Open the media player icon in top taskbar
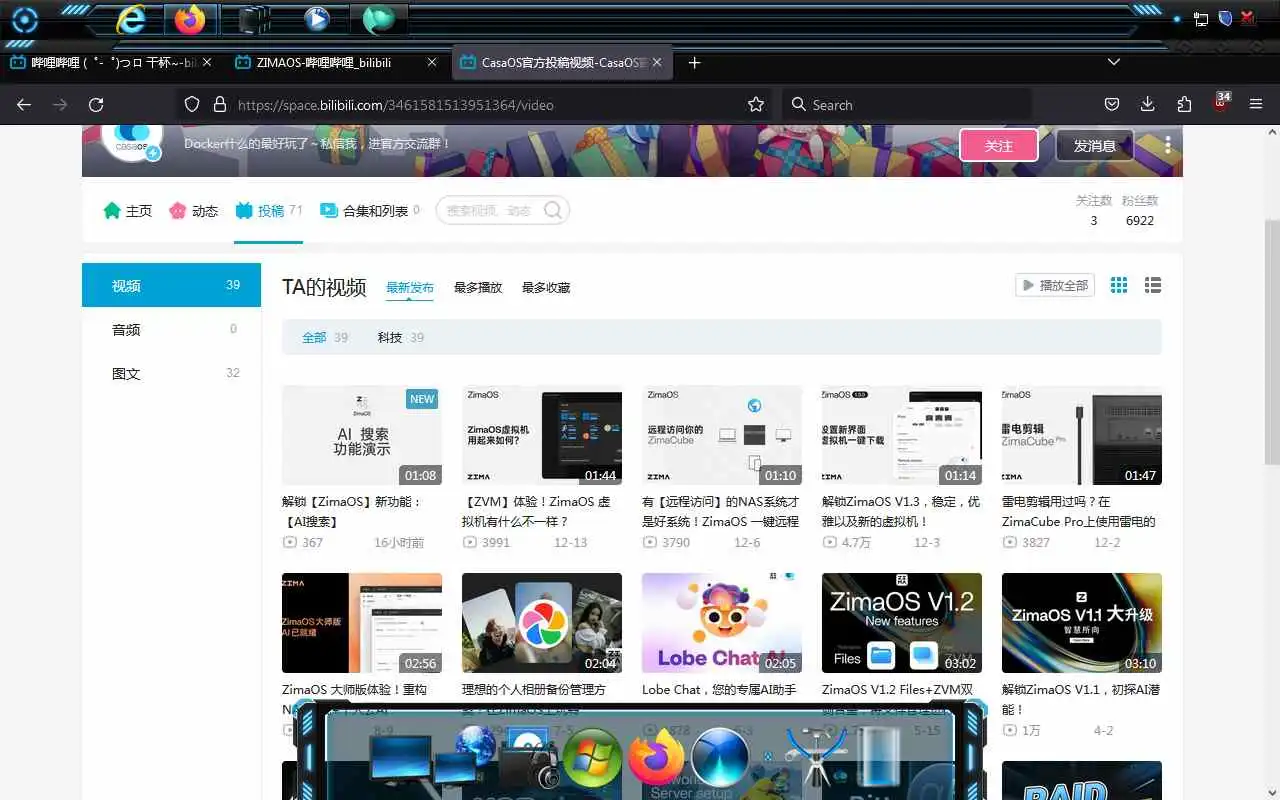The height and width of the screenshot is (800, 1280). coord(317,19)
